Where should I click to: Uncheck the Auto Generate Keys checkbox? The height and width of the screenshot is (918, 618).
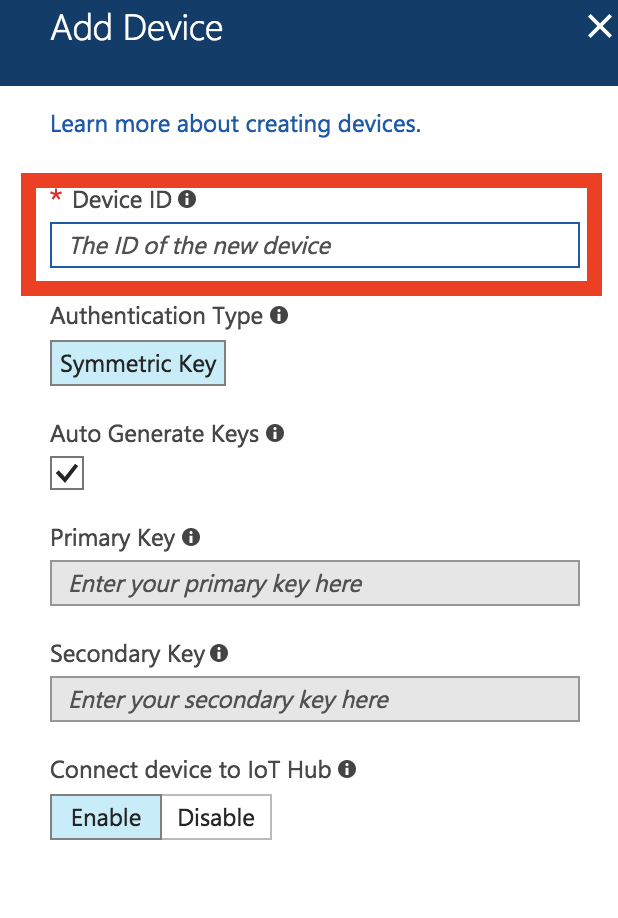click(67, 473)
